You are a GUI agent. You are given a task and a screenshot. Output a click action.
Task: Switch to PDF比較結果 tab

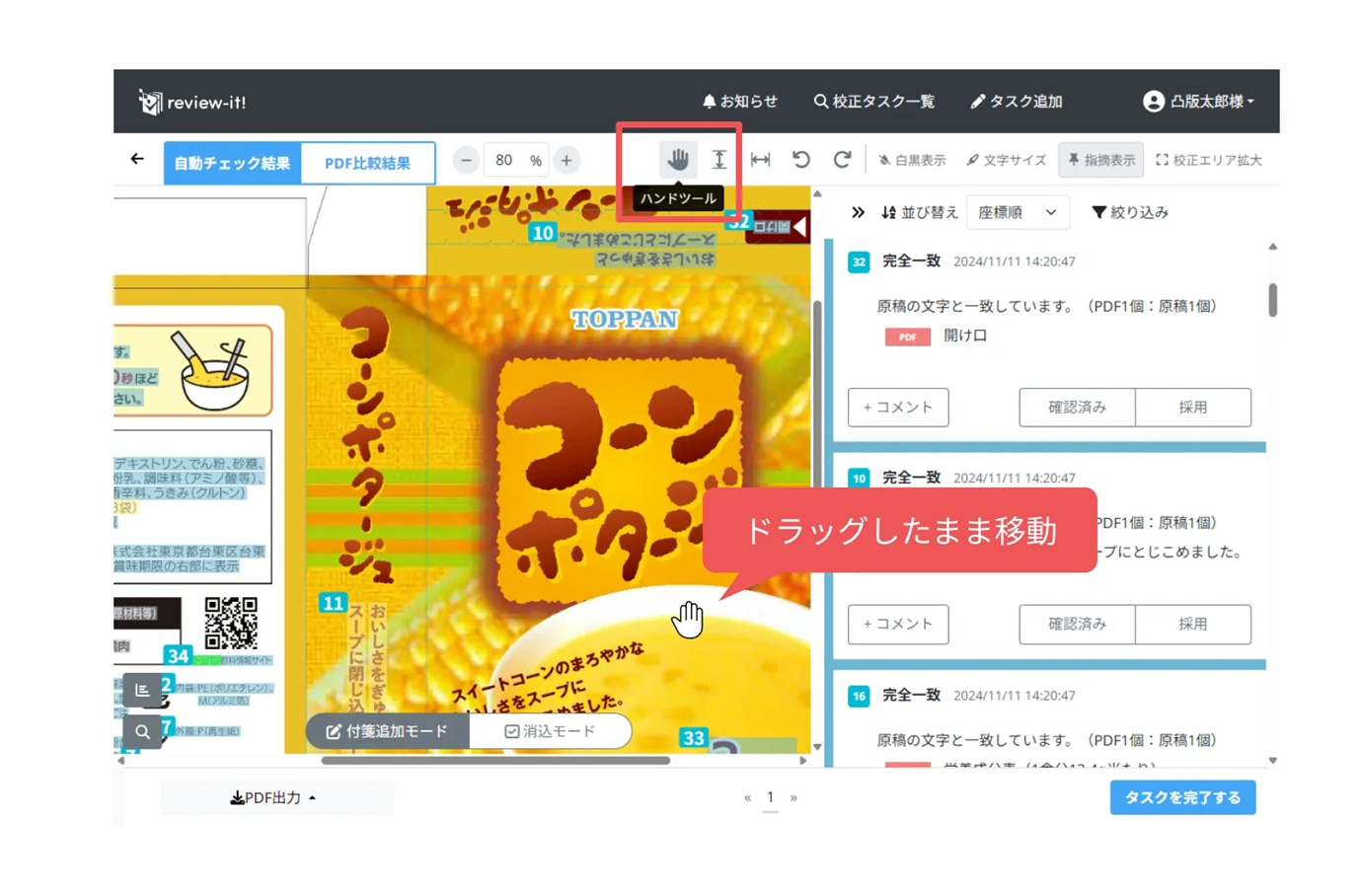pos(367,163)
